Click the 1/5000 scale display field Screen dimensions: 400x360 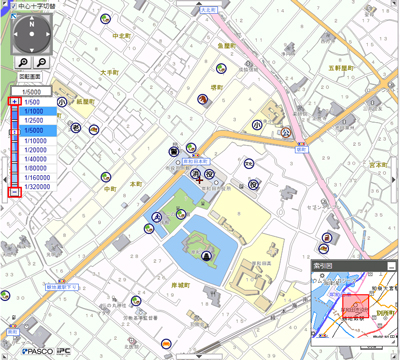(x=32, y=91)
